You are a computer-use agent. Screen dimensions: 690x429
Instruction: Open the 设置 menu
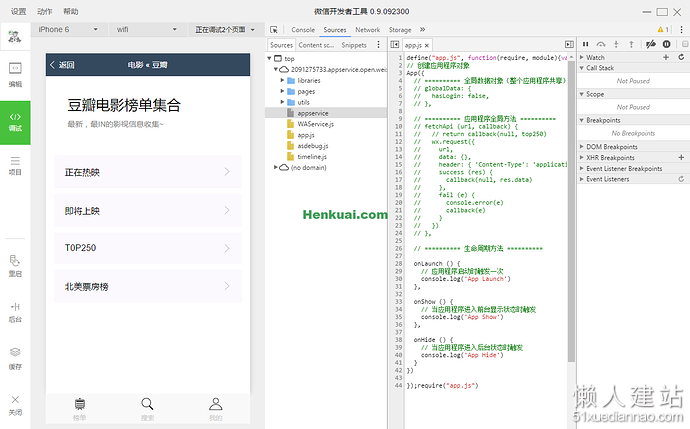(x=18, y=11)
